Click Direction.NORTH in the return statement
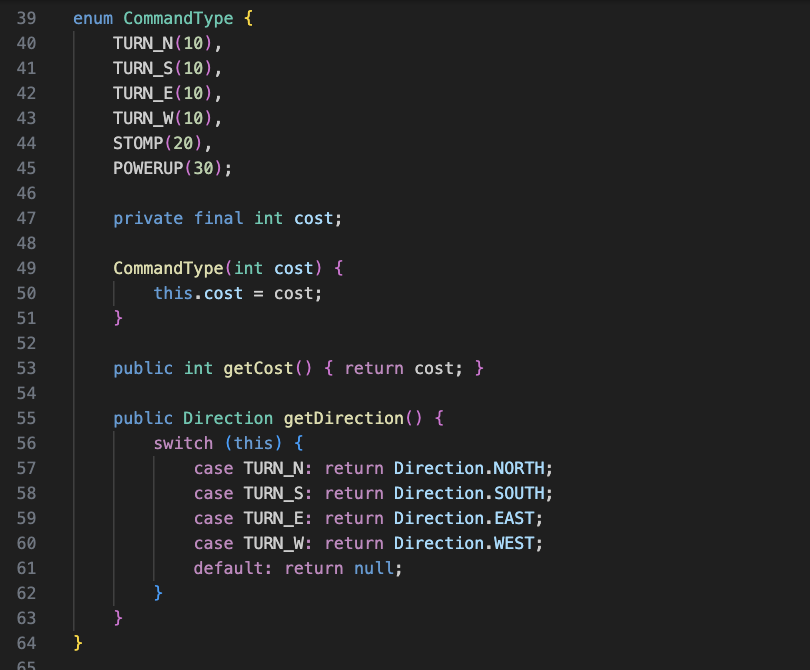This screenshot has height=670, width=810. coord(472,469)
